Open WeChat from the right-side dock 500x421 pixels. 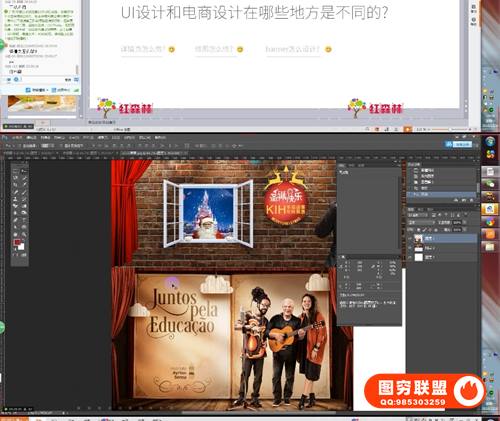click(490, 184)
